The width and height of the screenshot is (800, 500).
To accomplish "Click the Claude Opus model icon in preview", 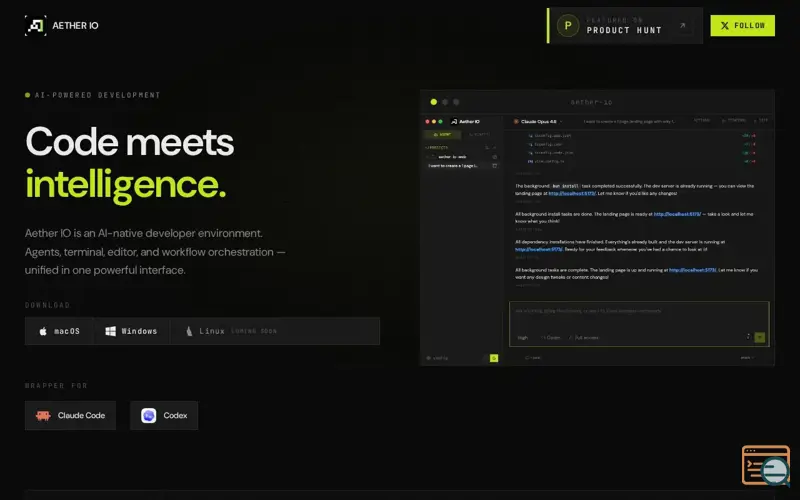I will pyautogui.click(x=516, y=121).
